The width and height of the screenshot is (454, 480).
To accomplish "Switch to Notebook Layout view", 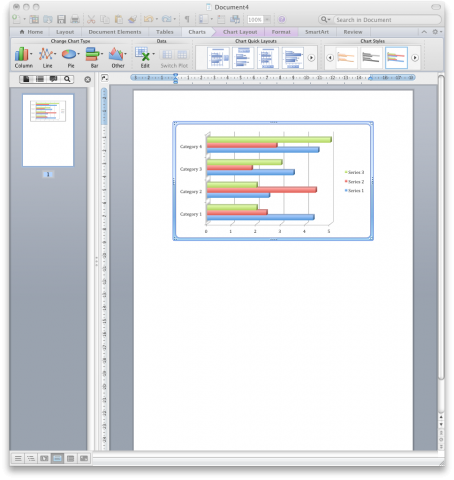I will 70,459.
